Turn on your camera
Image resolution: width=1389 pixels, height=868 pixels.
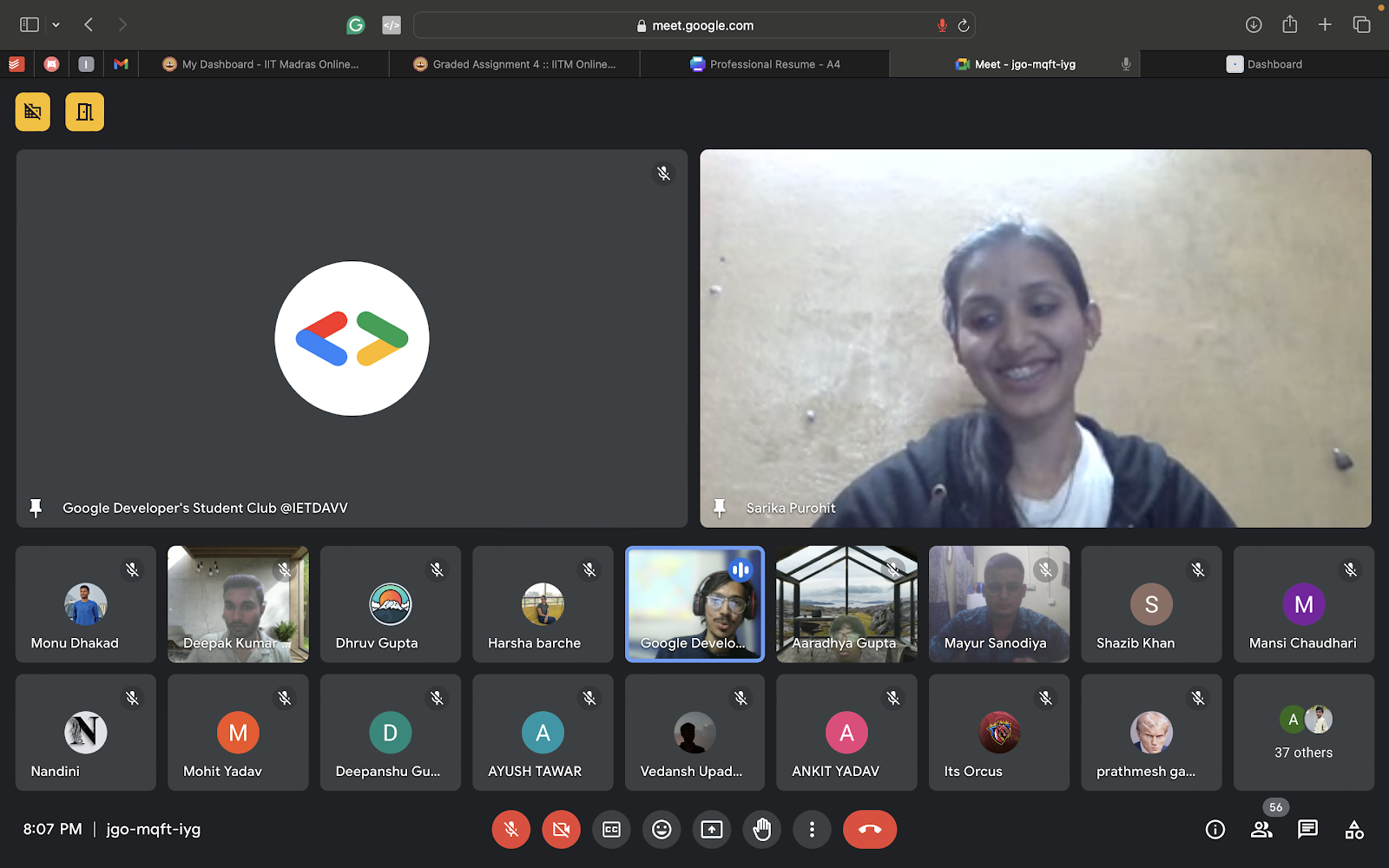[561, 830]
